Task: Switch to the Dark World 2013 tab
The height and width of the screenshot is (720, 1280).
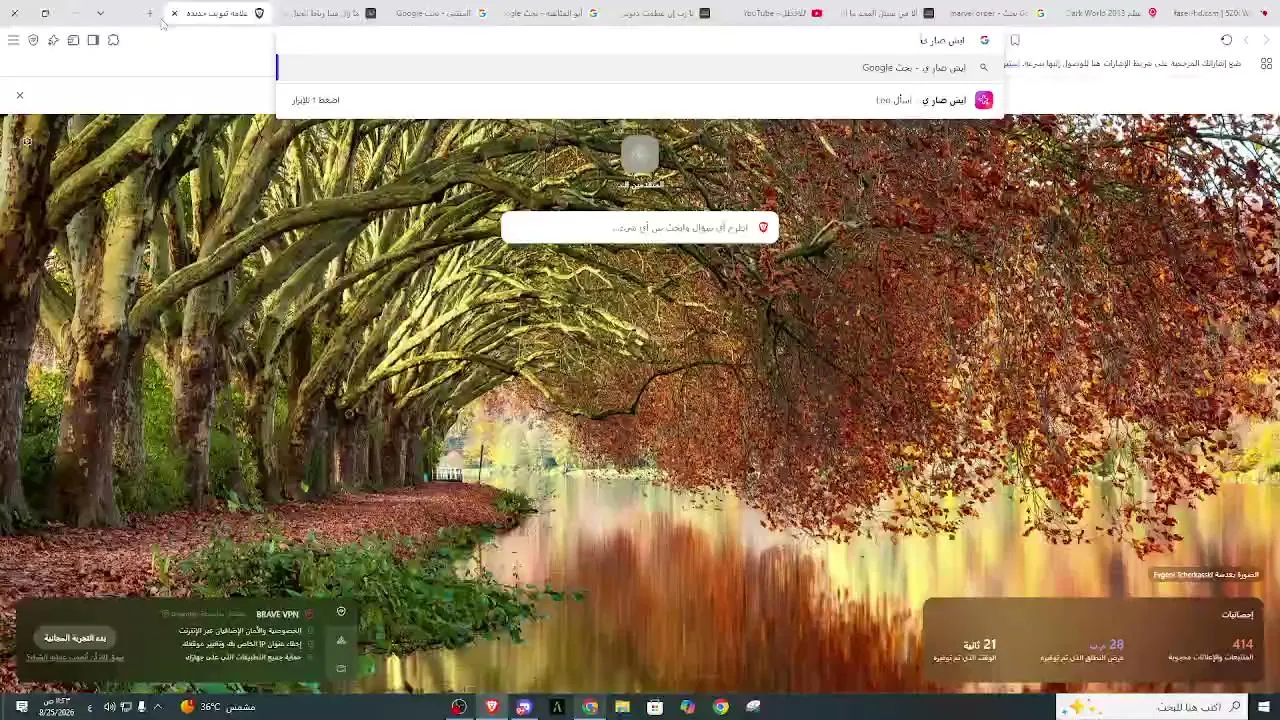Action: (1108, 13)
